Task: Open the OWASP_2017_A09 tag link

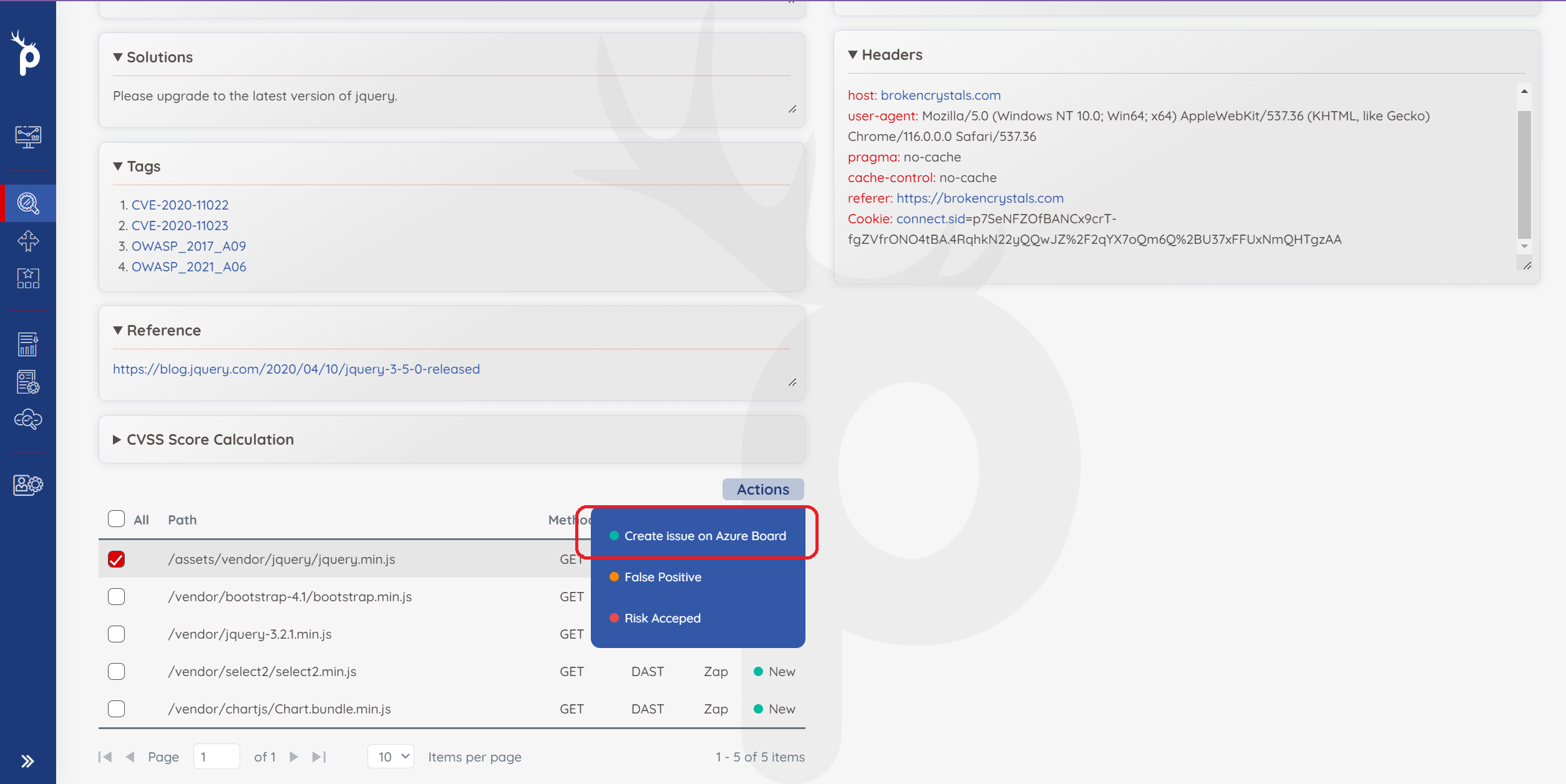Action: coord(189,246)
